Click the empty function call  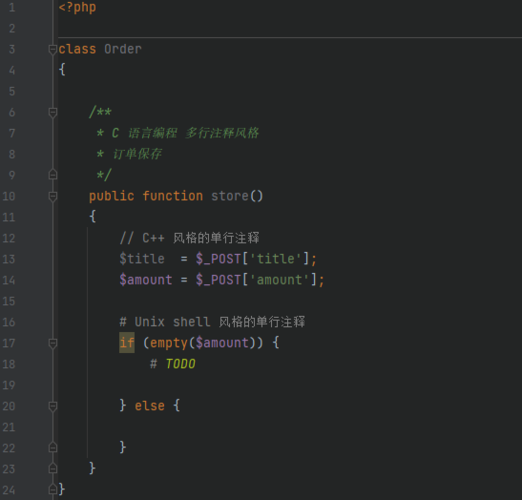pos(169,343)
